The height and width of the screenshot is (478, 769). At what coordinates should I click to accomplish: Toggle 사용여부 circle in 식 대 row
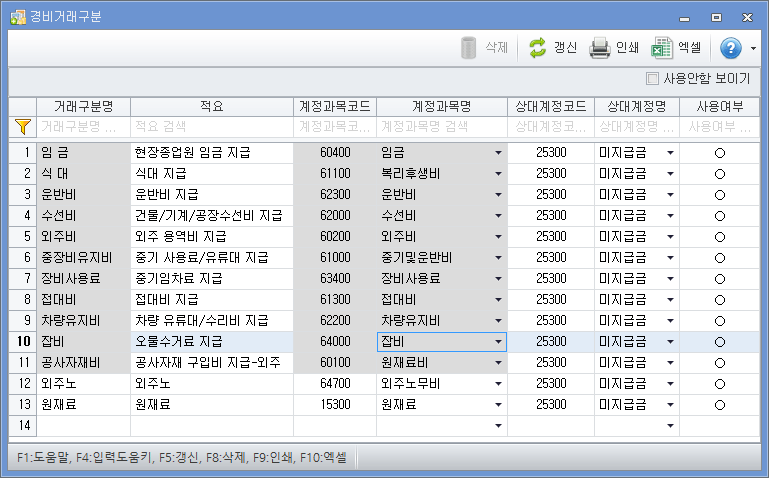(719, 174)
